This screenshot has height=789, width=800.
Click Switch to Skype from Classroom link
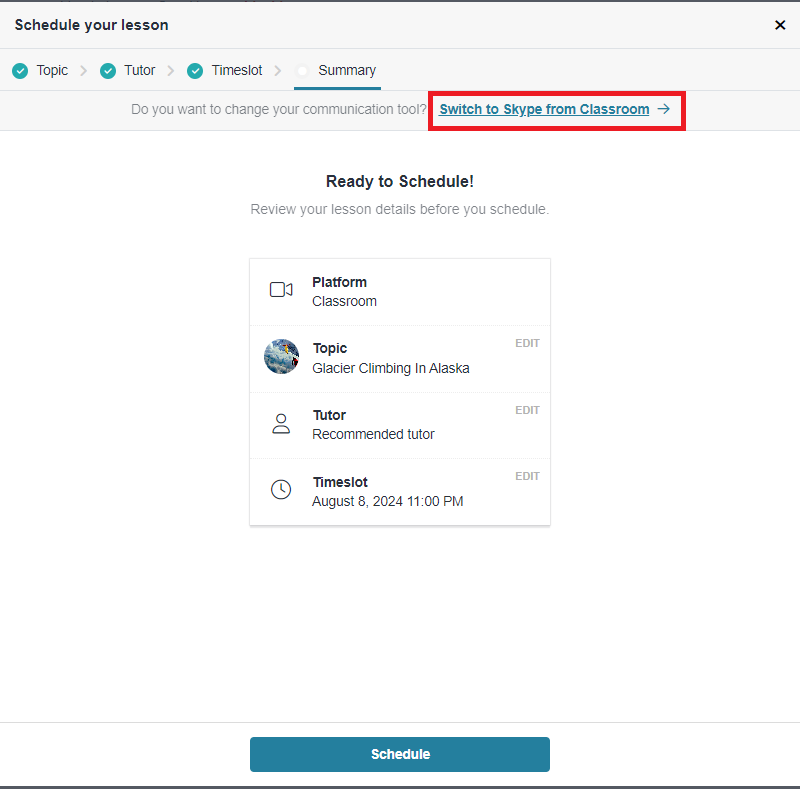point(544,109)
